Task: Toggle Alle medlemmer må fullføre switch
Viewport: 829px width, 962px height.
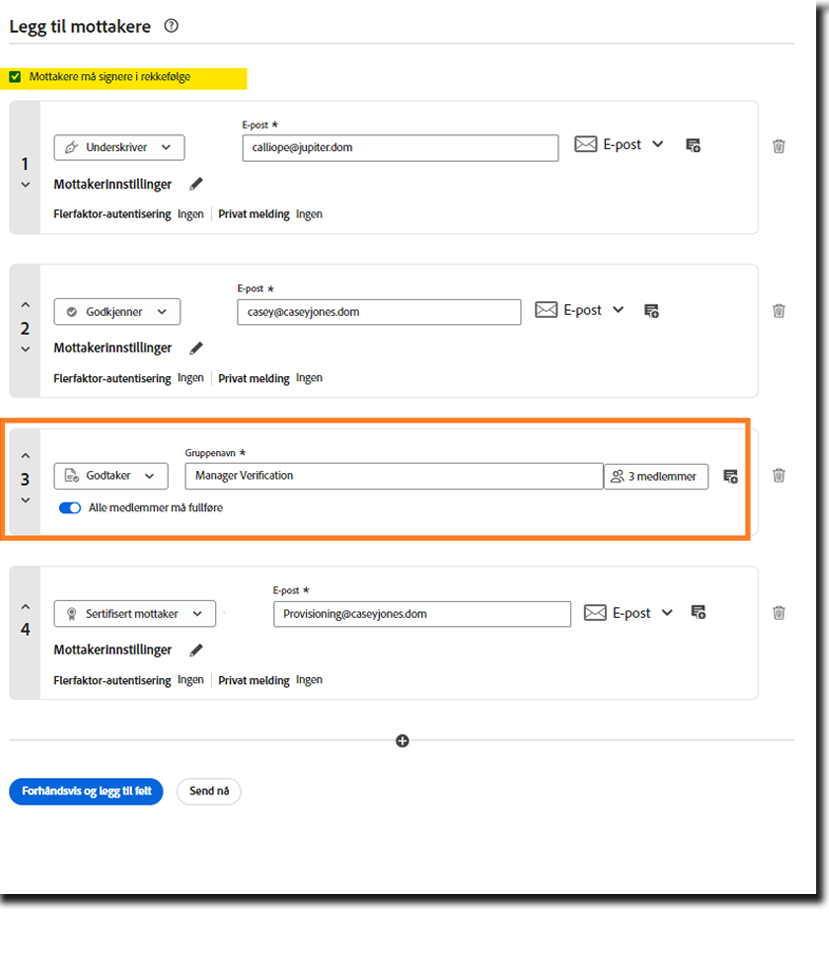Action: (x=70, y=508)
